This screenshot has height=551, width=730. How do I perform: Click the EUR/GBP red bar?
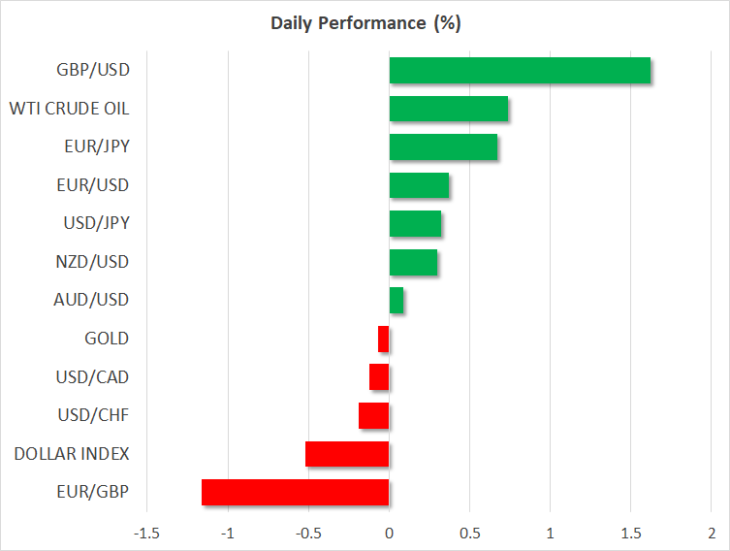click(295, 492)
